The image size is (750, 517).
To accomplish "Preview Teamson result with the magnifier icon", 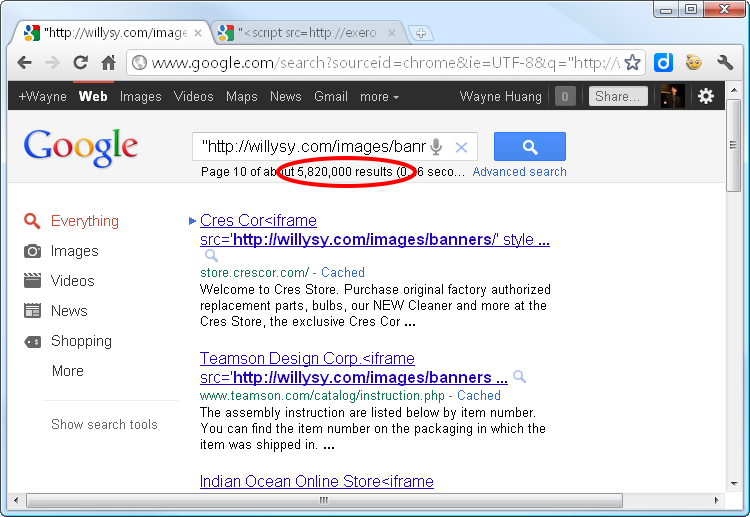I will tap(519, 377).
